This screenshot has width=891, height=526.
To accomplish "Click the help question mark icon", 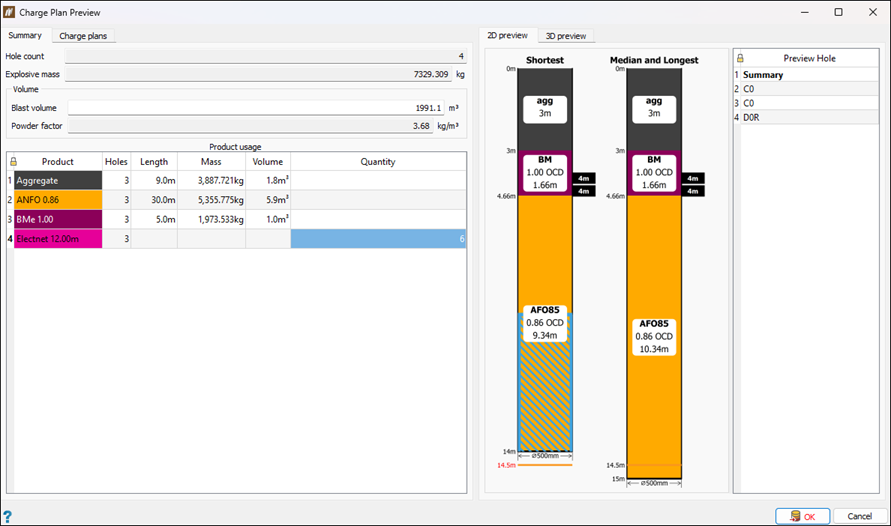I will click(x=8, y=516).
